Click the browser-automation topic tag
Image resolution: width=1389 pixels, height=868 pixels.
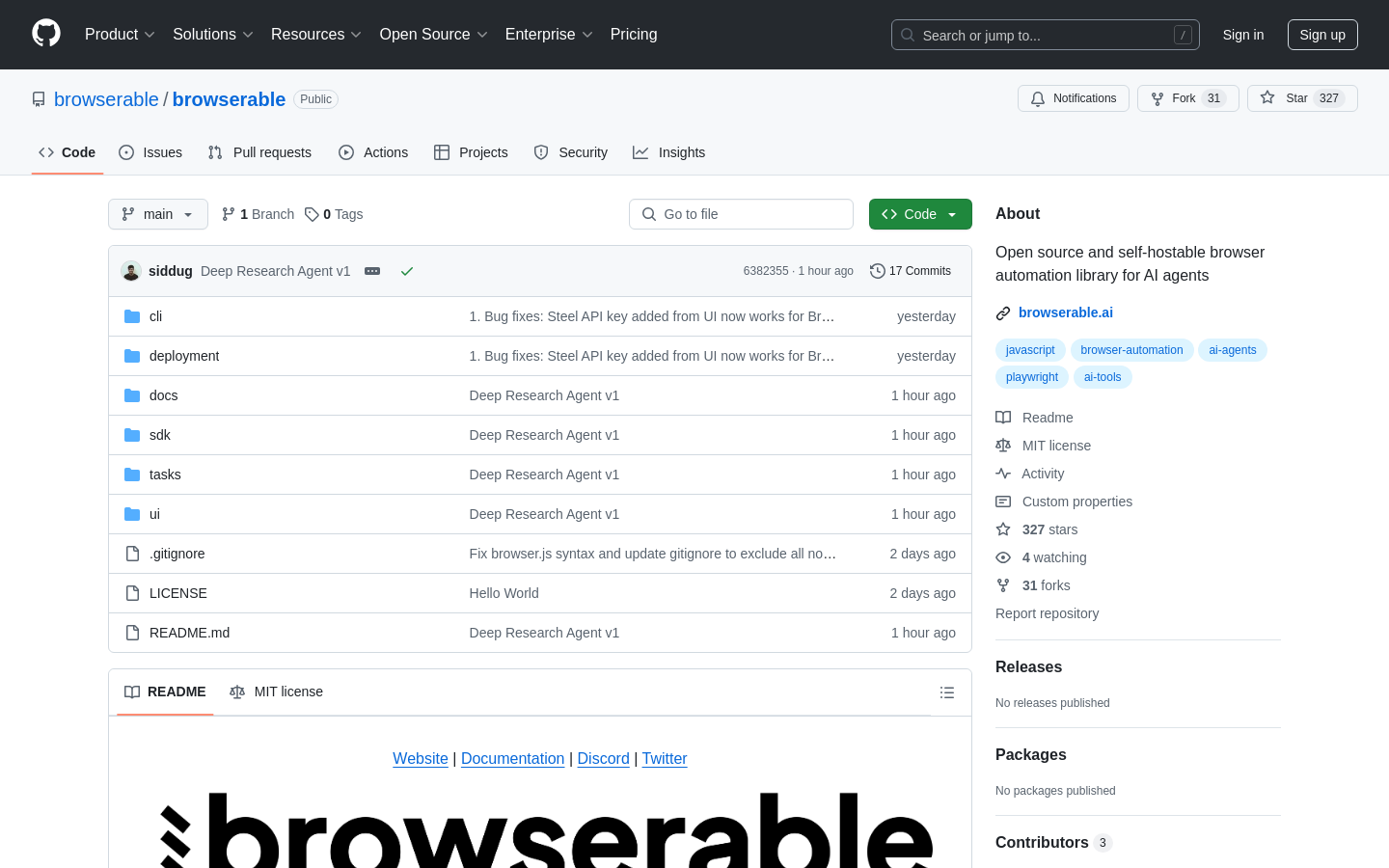(1131, 350)
